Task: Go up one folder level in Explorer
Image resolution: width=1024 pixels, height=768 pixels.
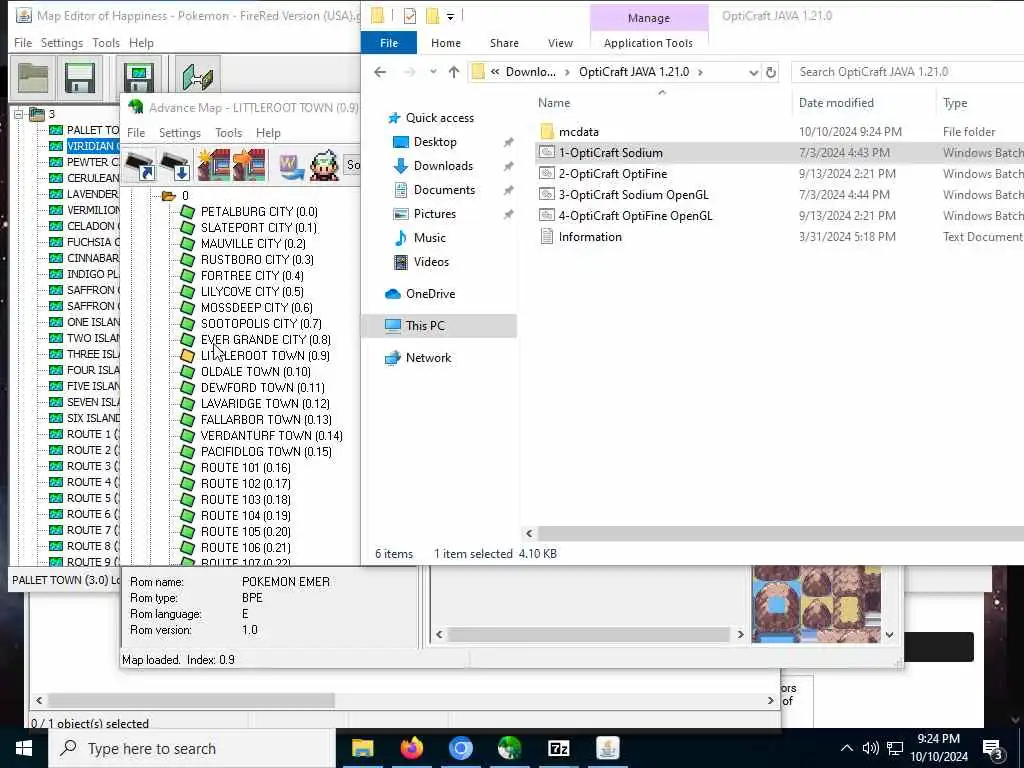Action: click(x=454, y=72)
